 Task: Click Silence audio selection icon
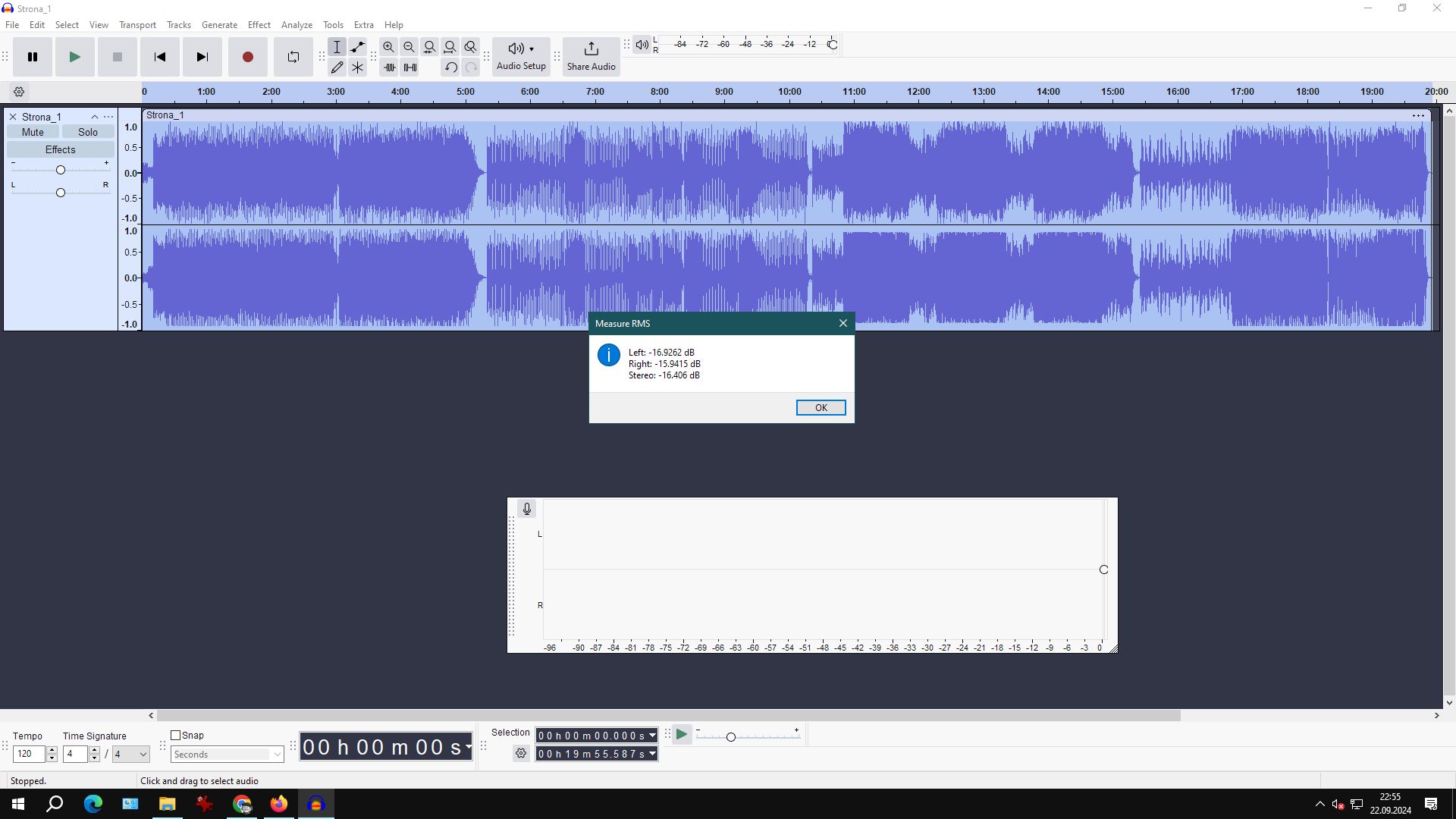pyautogui.click(x=409, y=67)
